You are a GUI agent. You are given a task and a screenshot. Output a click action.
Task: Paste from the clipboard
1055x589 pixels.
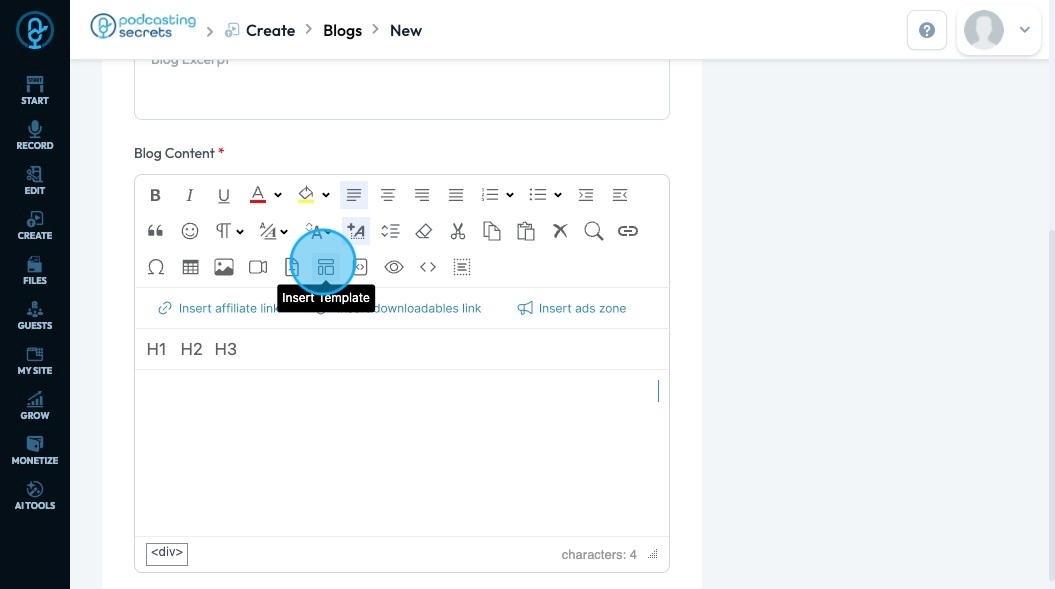[525, 231]
